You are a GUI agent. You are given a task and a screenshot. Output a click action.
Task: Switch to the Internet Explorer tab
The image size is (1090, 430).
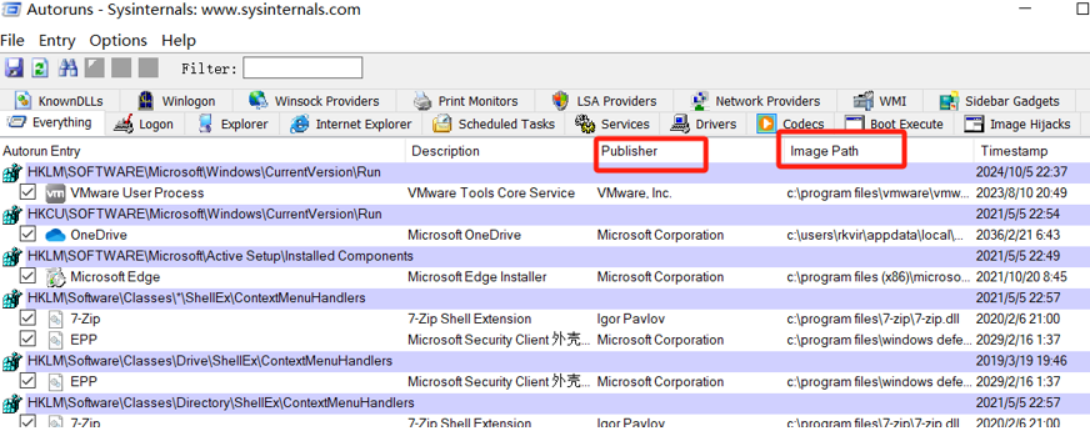pos(351,124)
